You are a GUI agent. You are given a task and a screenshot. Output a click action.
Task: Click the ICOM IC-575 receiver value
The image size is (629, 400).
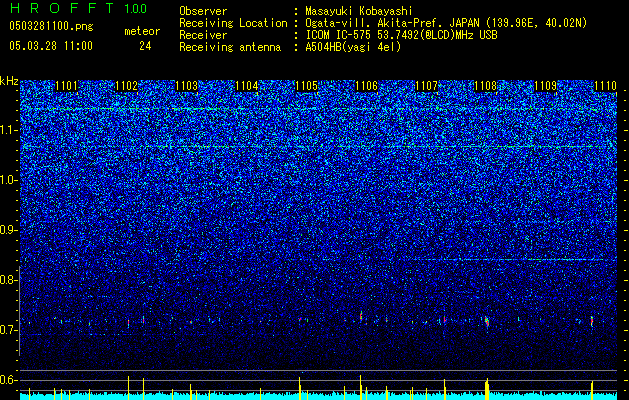(x=401, y=35)
